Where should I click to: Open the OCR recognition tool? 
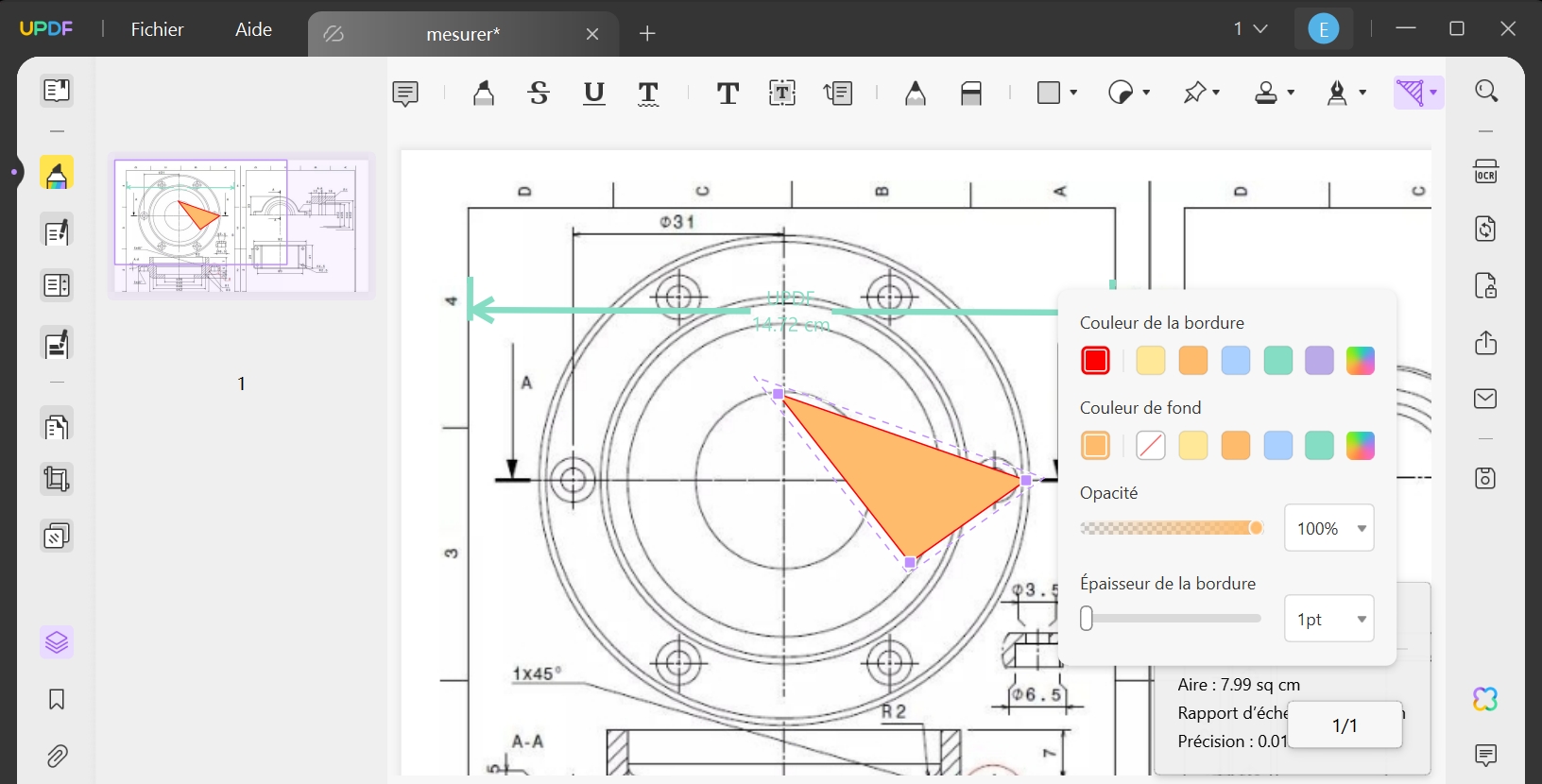tap(1485, 172)
